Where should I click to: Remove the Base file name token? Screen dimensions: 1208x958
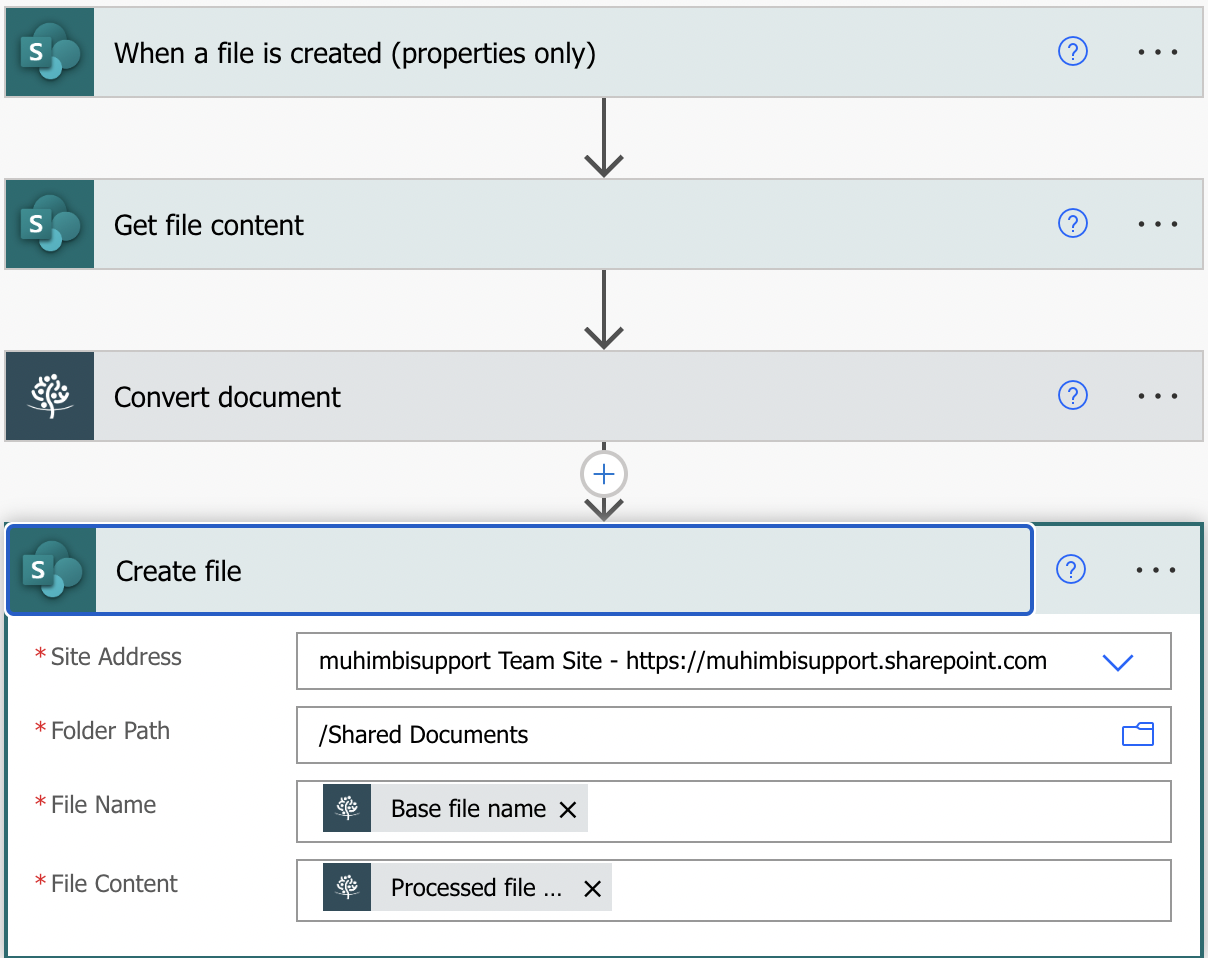(568, 809)
